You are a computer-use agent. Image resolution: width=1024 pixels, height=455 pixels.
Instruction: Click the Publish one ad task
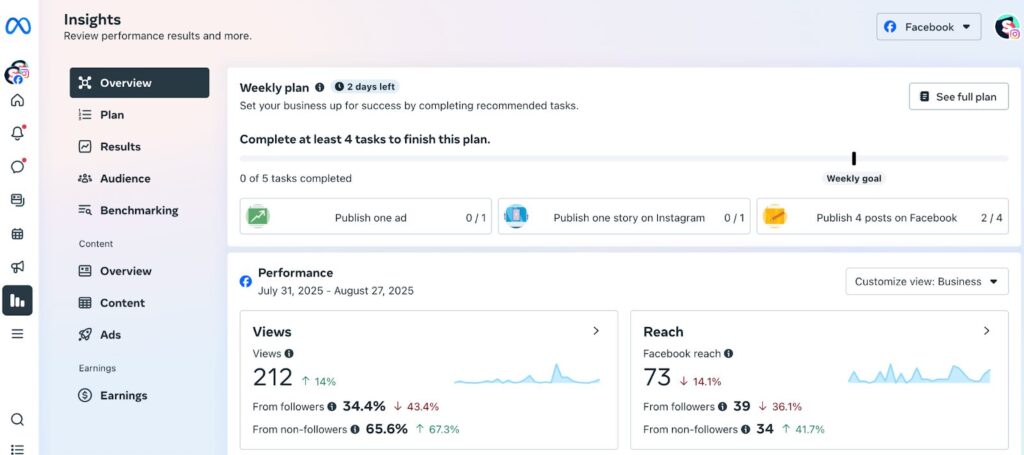click(x=366, y=217)
